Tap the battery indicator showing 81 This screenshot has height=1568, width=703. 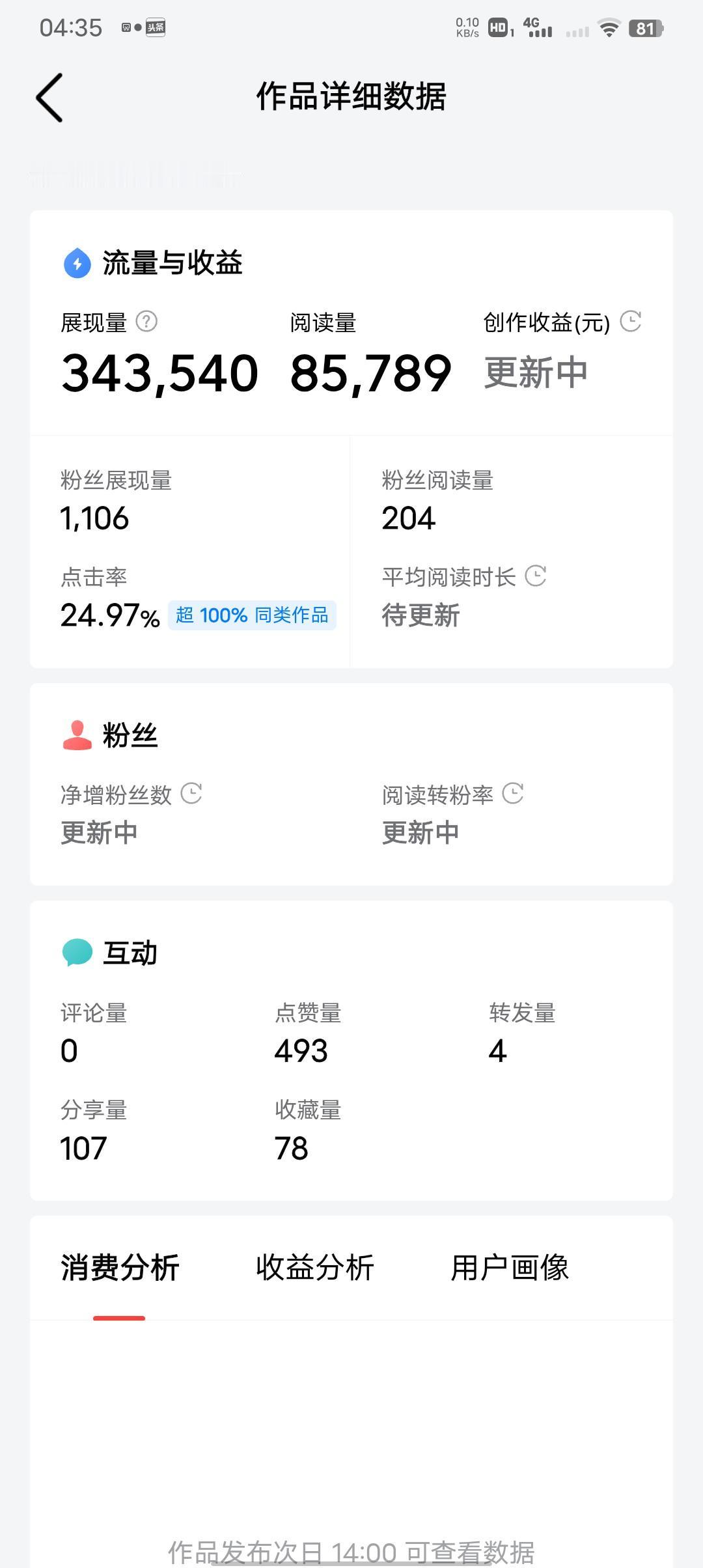click(646, 28)
